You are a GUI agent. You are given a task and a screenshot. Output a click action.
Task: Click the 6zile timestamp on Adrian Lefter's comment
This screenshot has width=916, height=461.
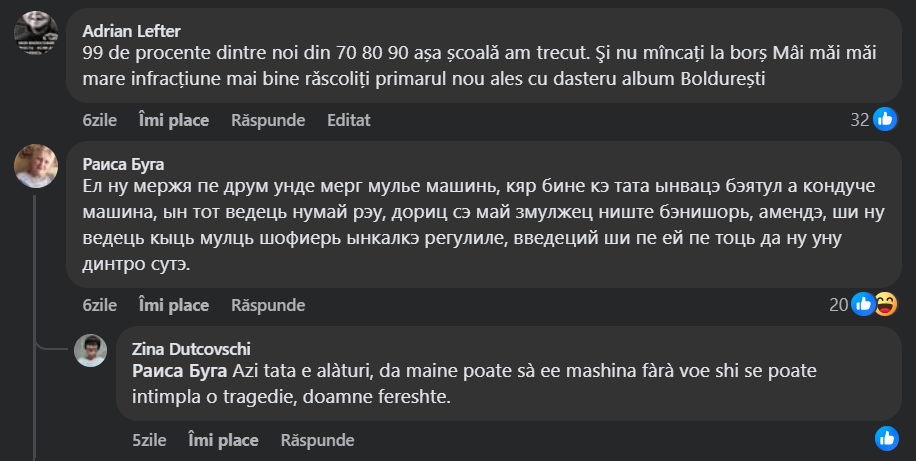coord(100,120)
